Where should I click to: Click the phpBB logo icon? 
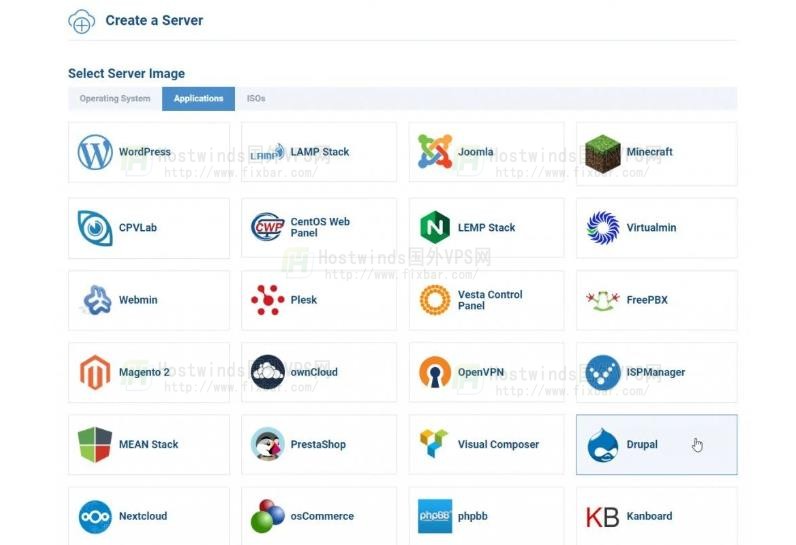pyautogui.click(x=435, y=516)
